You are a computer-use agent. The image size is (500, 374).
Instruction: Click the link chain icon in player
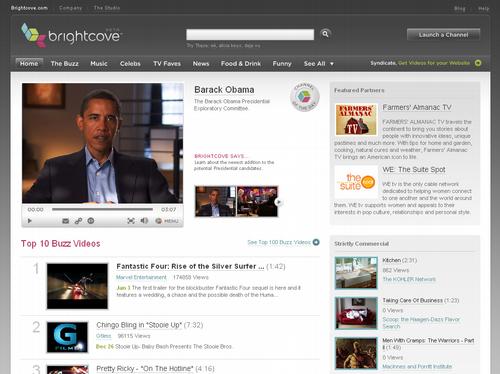click(x=78, y=221)
